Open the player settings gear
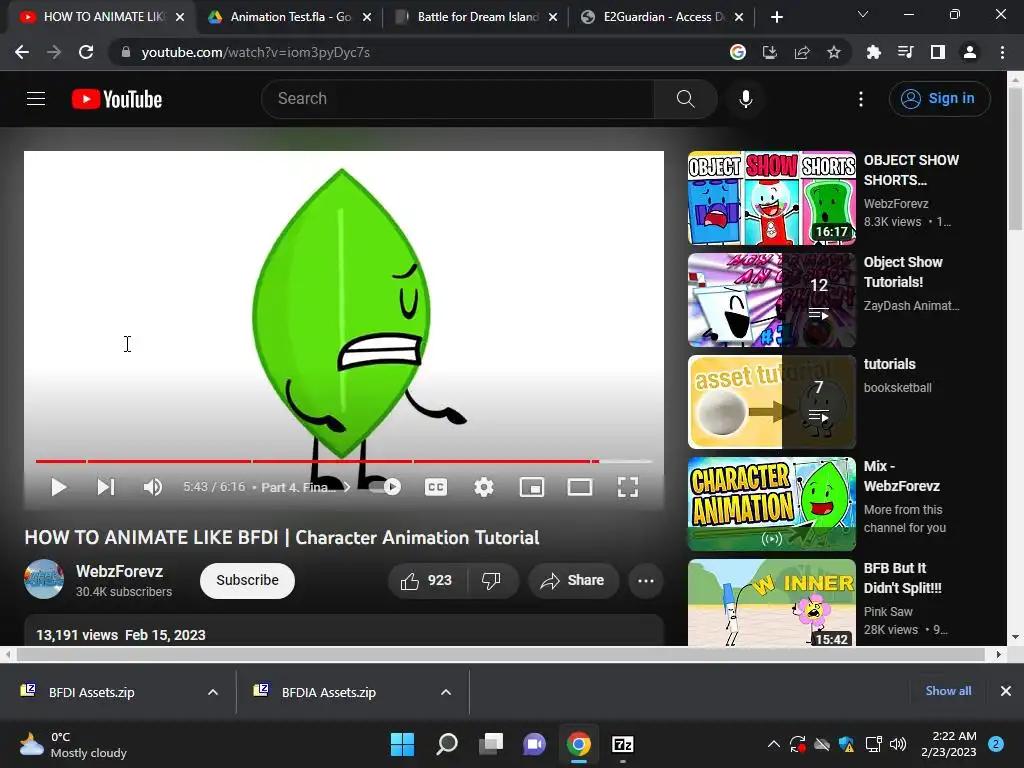 coord(484,487)
